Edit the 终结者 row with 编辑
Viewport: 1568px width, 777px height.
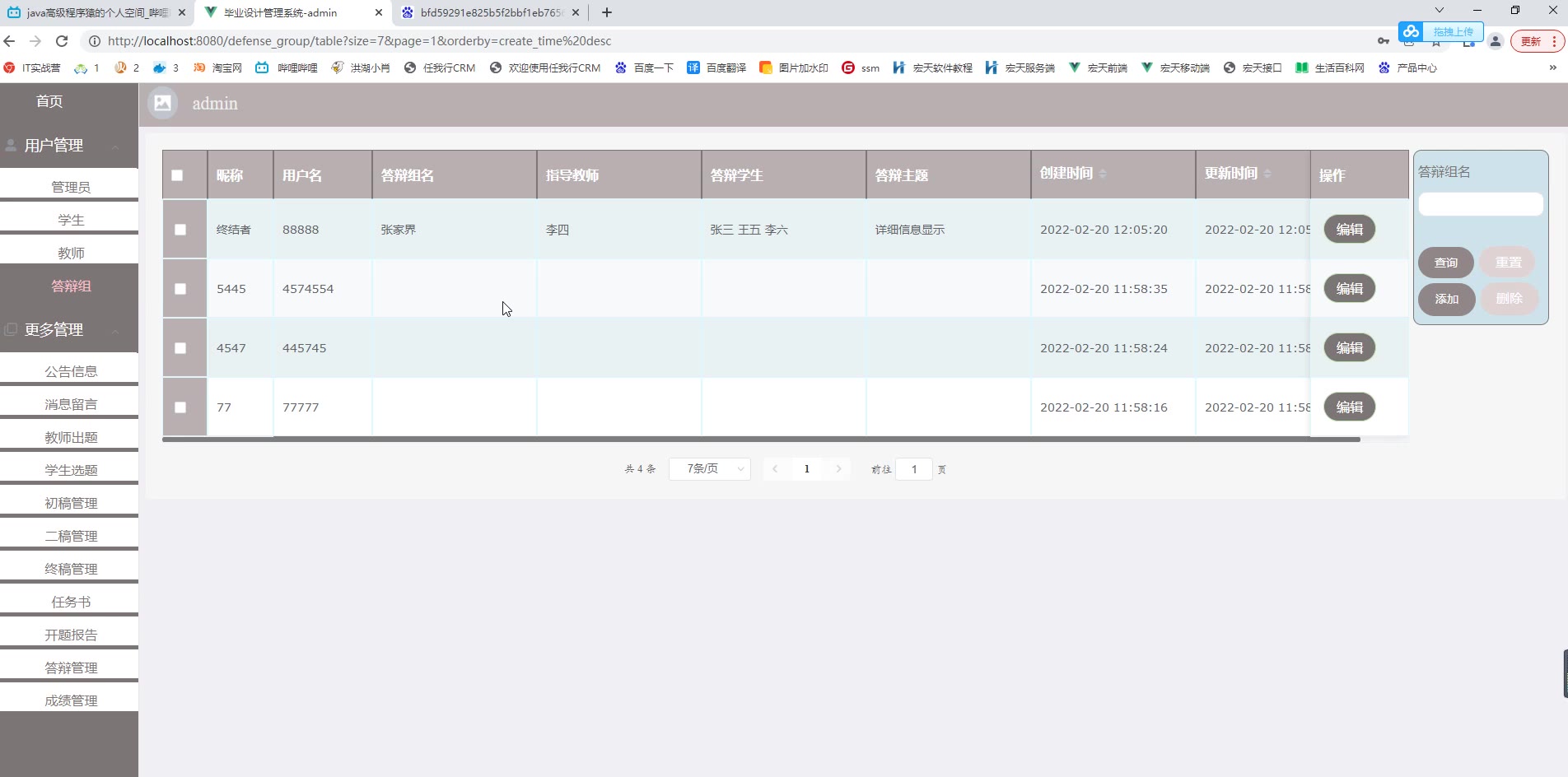coord(1350,230)
